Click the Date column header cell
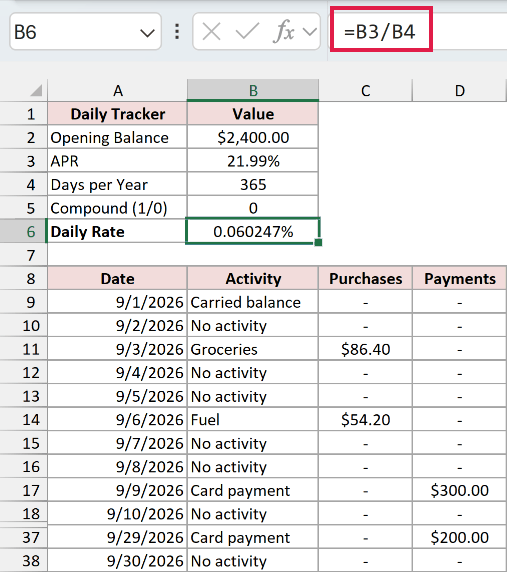 pyautogui.click(x=117, y=279)
